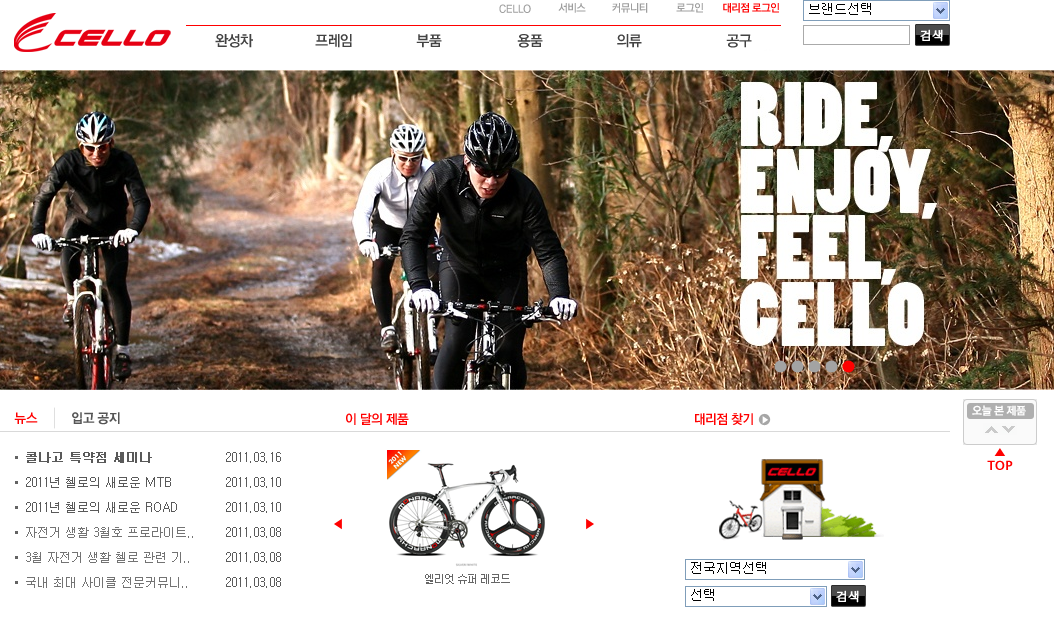Click the 대리점 로그인 link

point(751,8)
